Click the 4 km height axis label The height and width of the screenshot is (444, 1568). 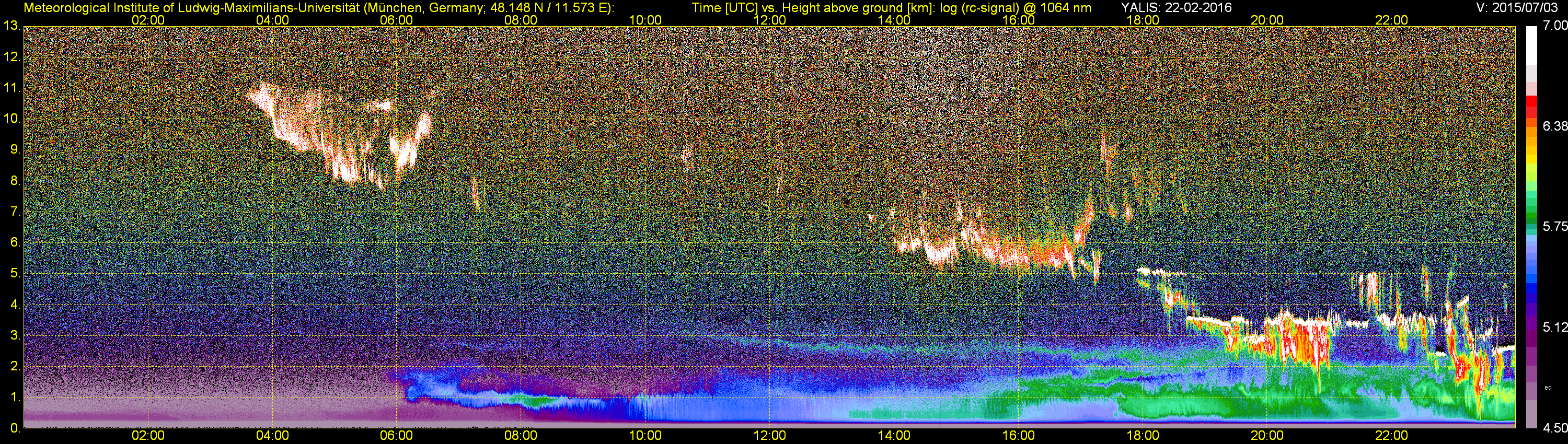[15, 304]
